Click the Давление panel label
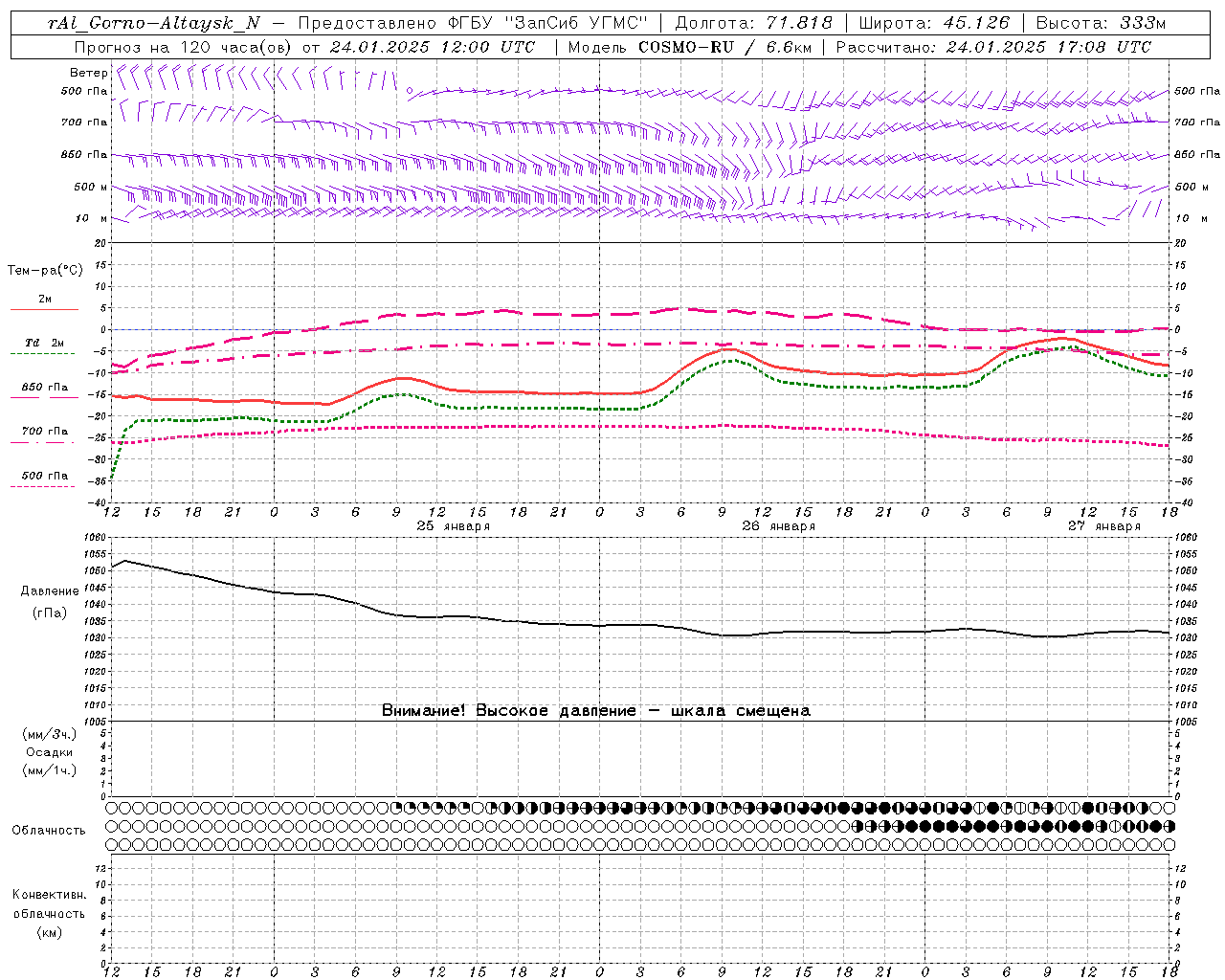The image size is (1225, 980). tap(50, 591)
